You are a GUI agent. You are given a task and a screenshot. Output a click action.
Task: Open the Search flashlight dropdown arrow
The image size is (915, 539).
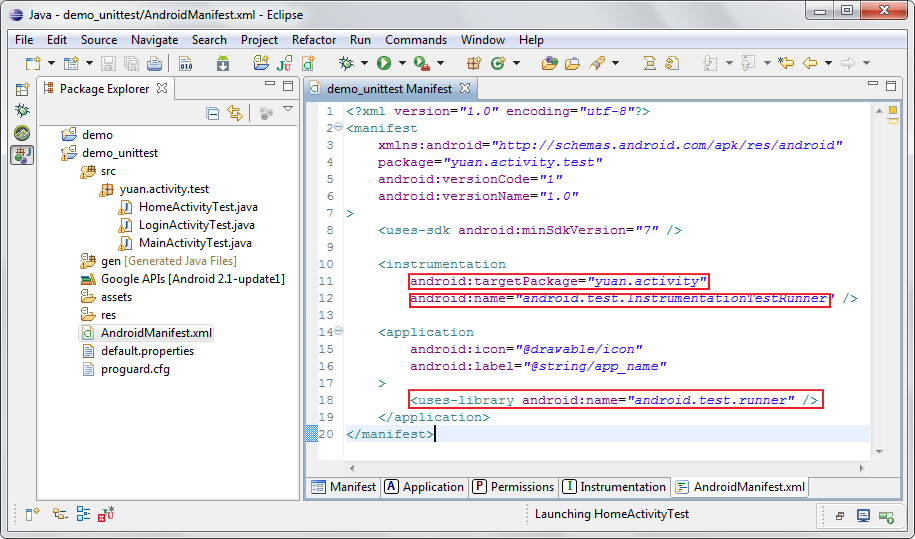(x=615, y=63)
